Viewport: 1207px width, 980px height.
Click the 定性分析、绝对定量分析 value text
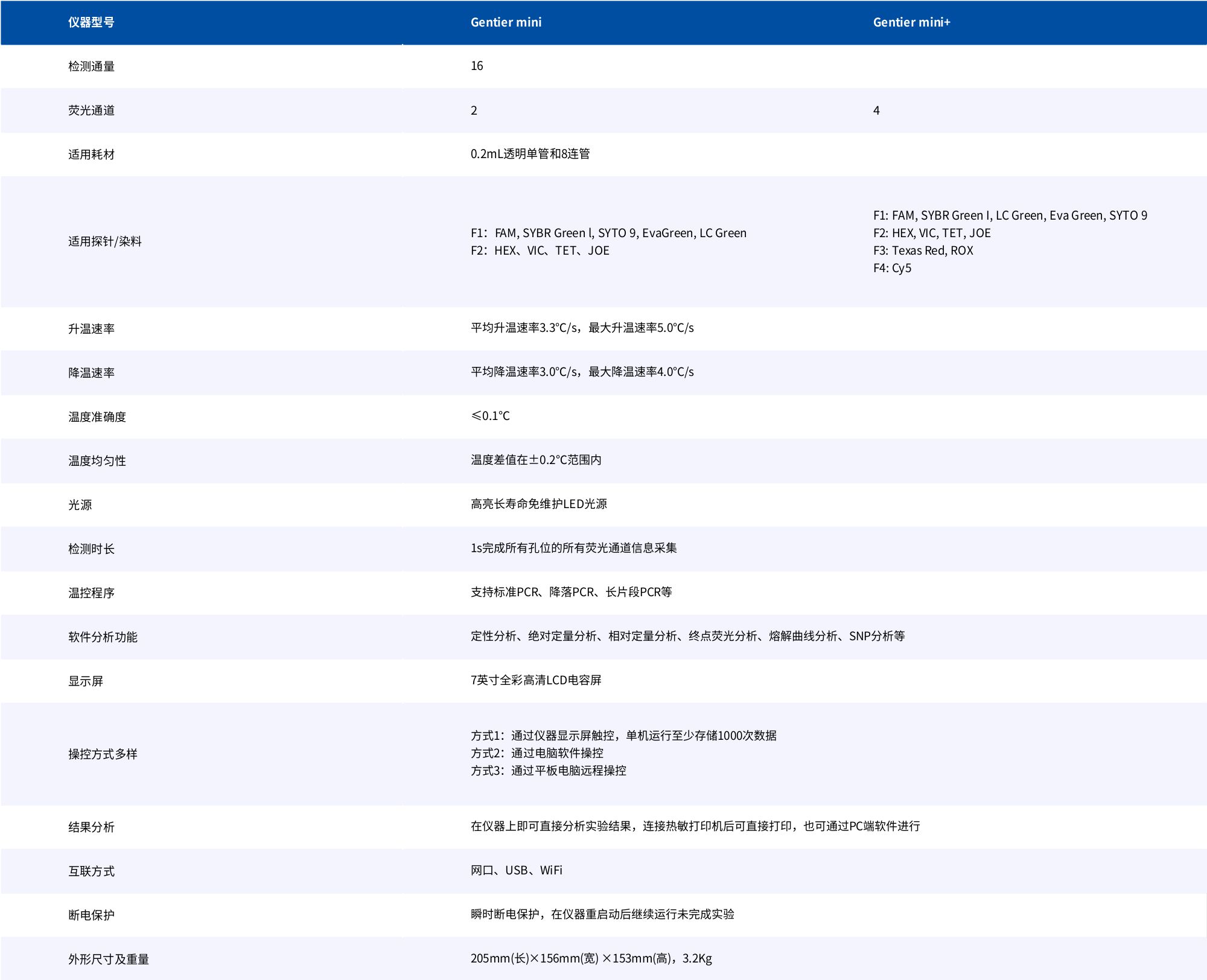(x=688, y=636)
